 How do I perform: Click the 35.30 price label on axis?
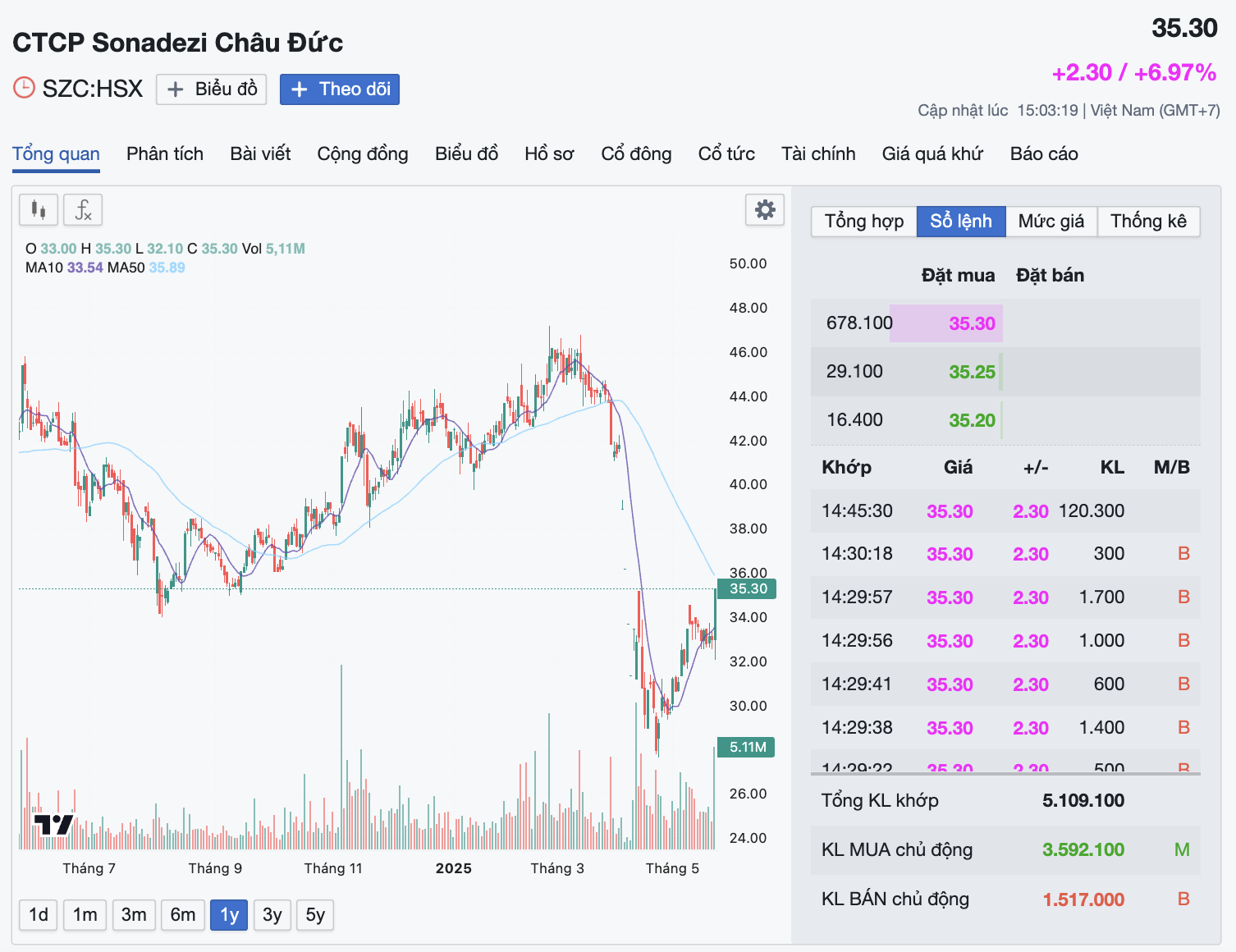pyautogui.click(x=746, y=588)
